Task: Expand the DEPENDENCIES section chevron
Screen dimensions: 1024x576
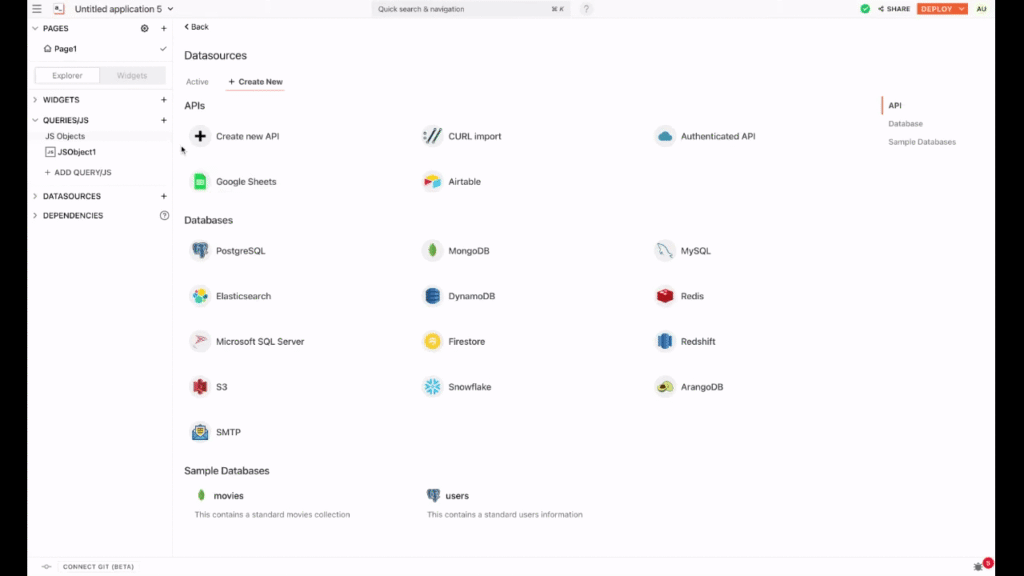Action: click(35, 216)
